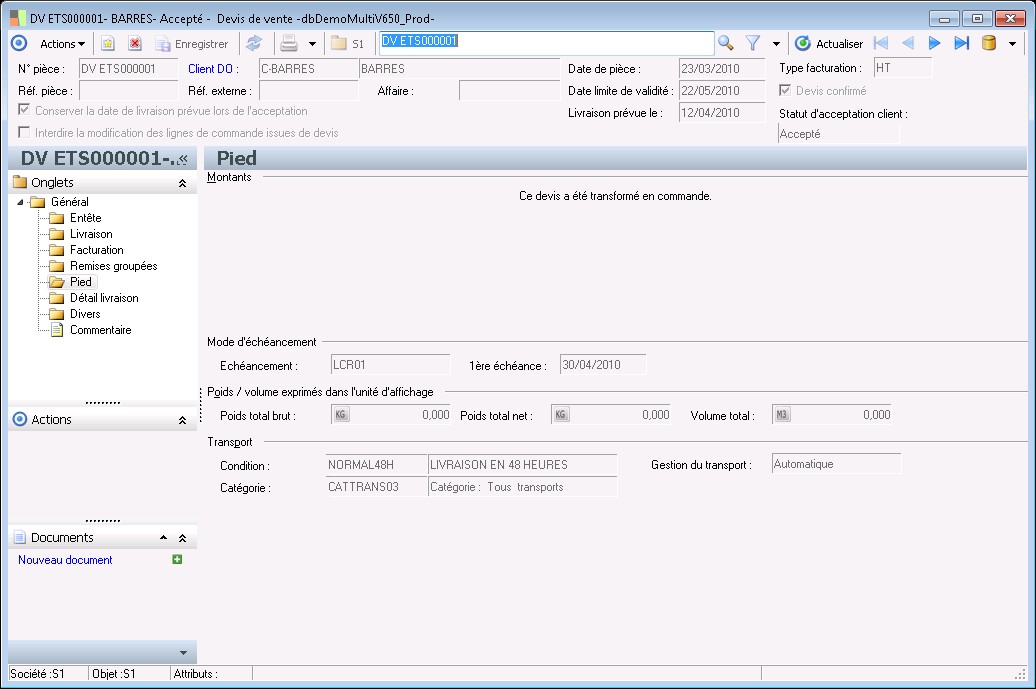Toggle the 'Devis confirmé' checkbox
The height and width of the screenshot is (689, 1036).
(785, 91)
